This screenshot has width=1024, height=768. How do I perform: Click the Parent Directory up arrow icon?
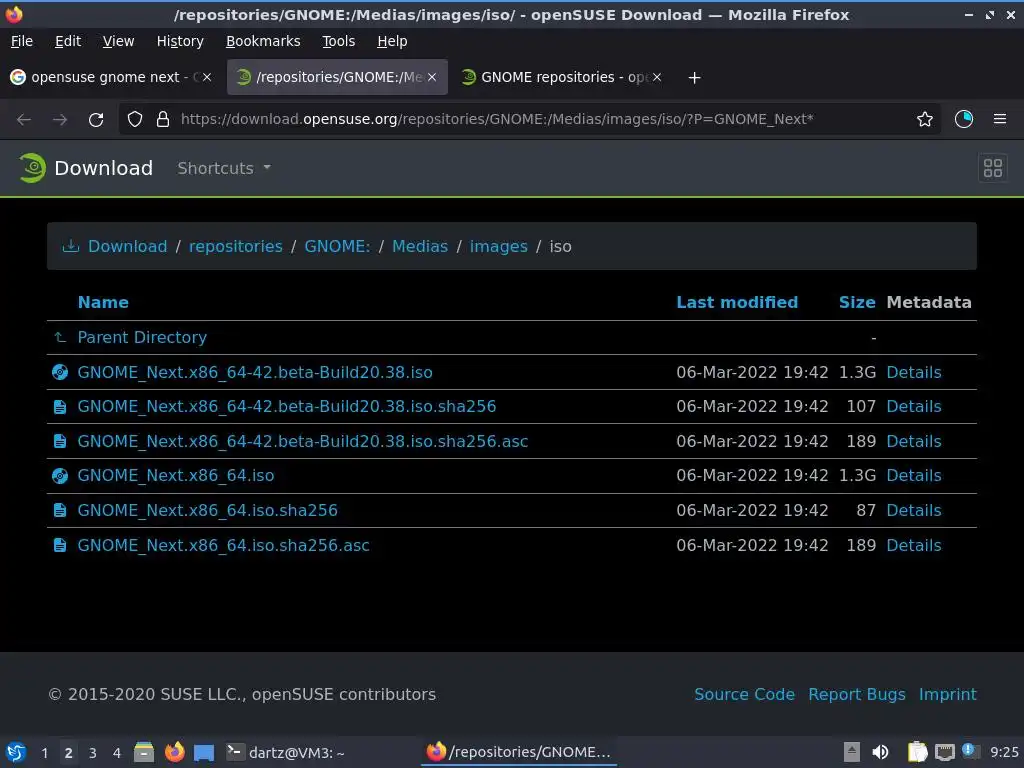(x=60, y=338)
